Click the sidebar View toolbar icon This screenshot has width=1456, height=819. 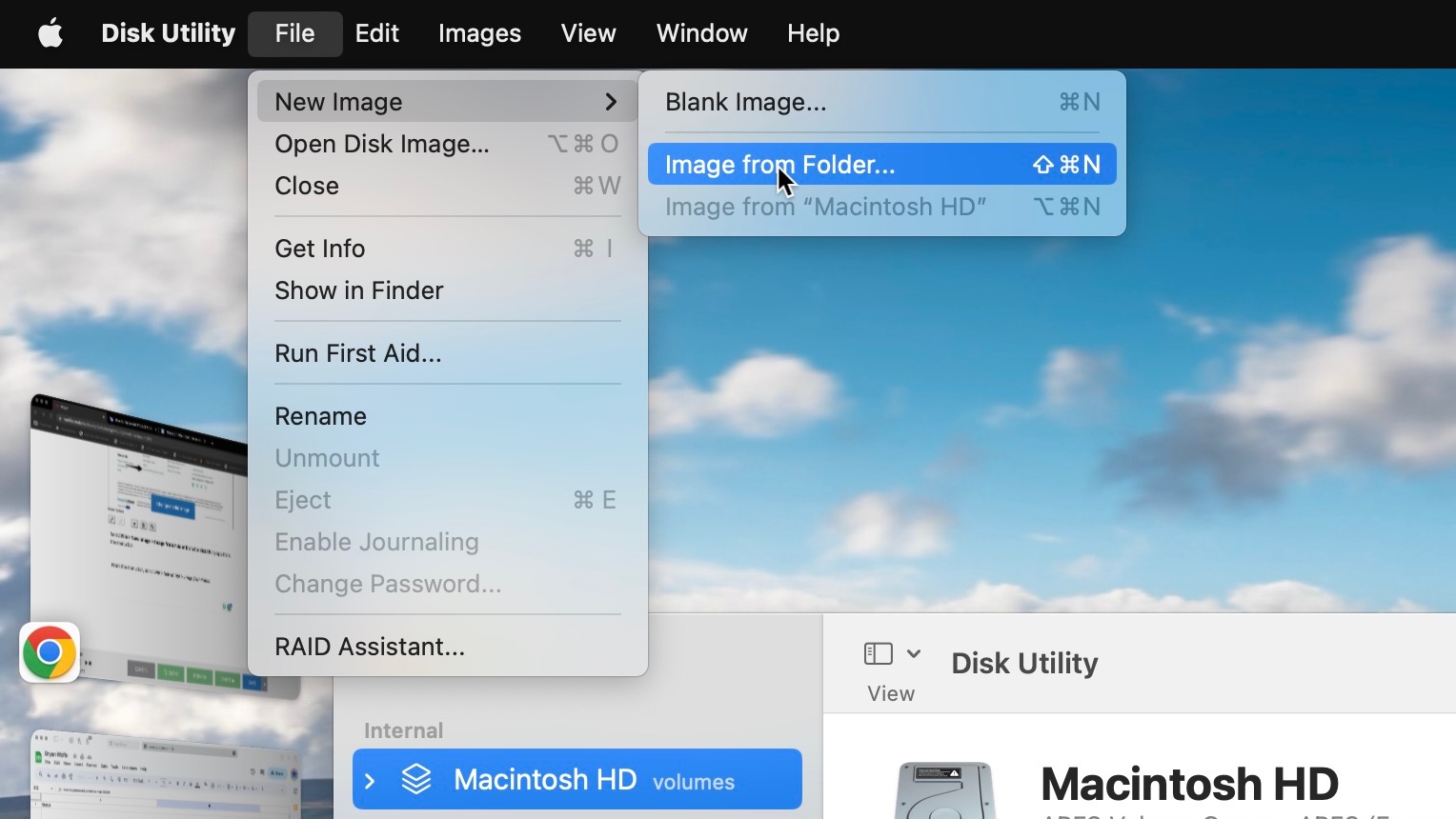click(878, 653)
